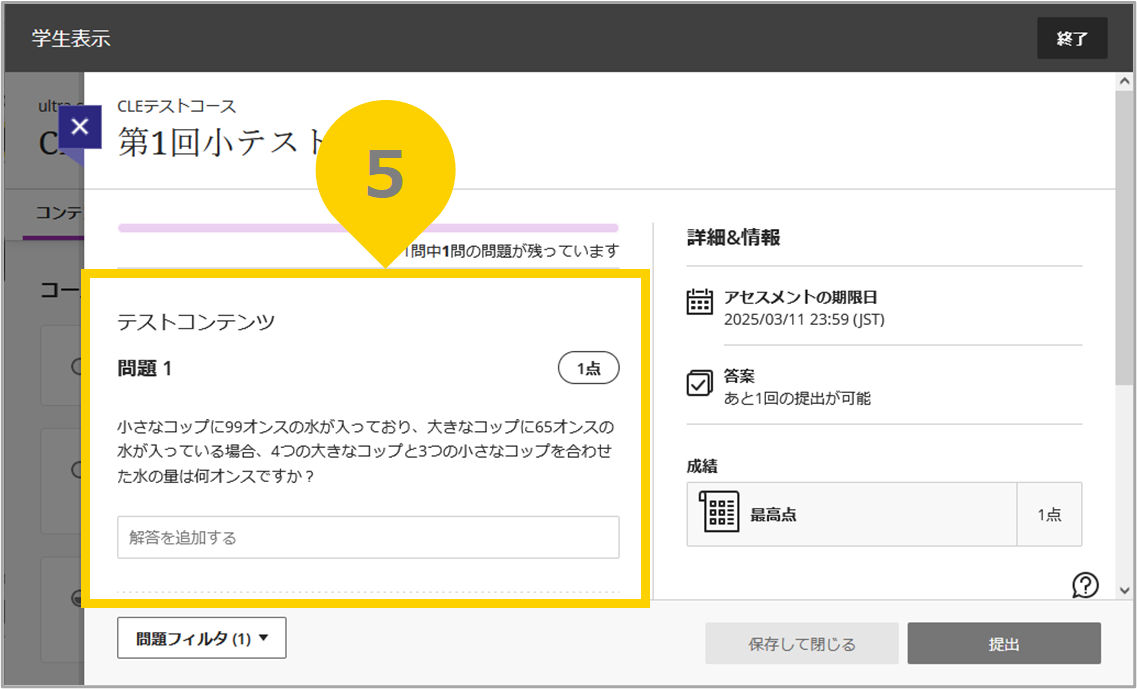Click the calendar icon by アセスメントの期限日
The width and height of the screenshot is (1137, 689).
pyautogui.click(x=700, y=301)
